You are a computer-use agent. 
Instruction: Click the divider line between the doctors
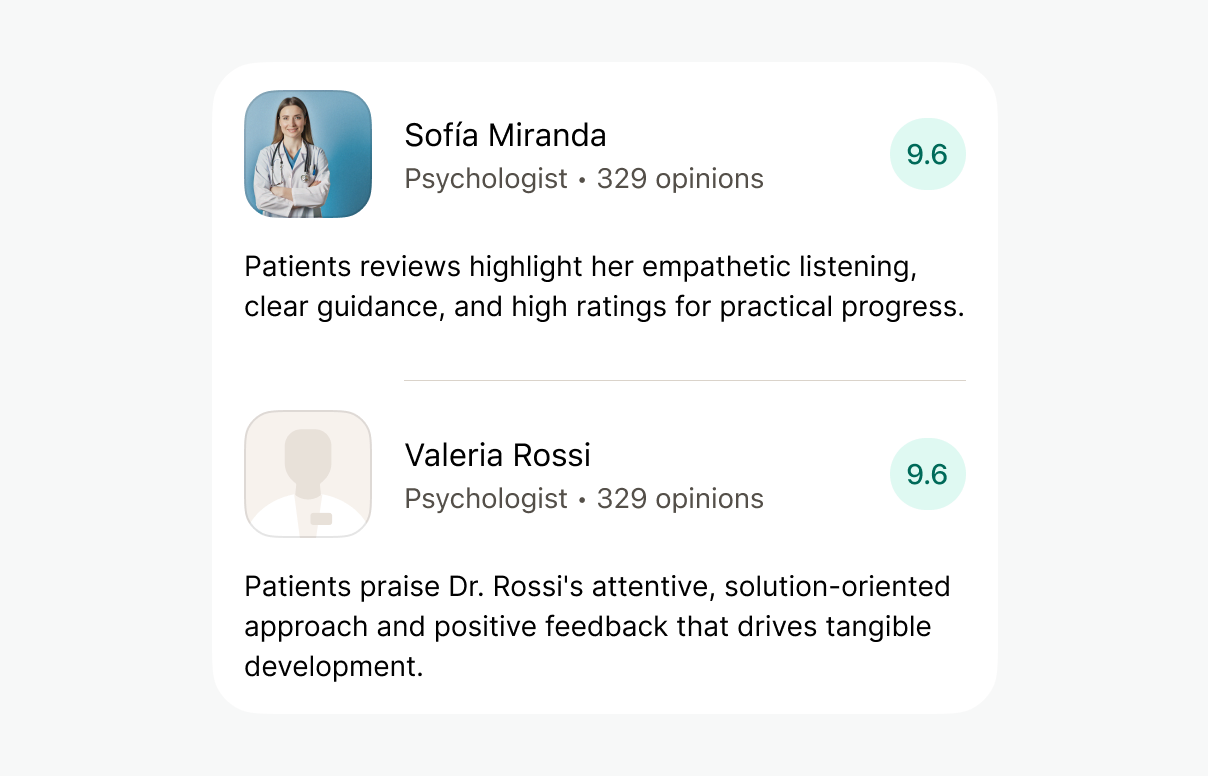[684, 380]
